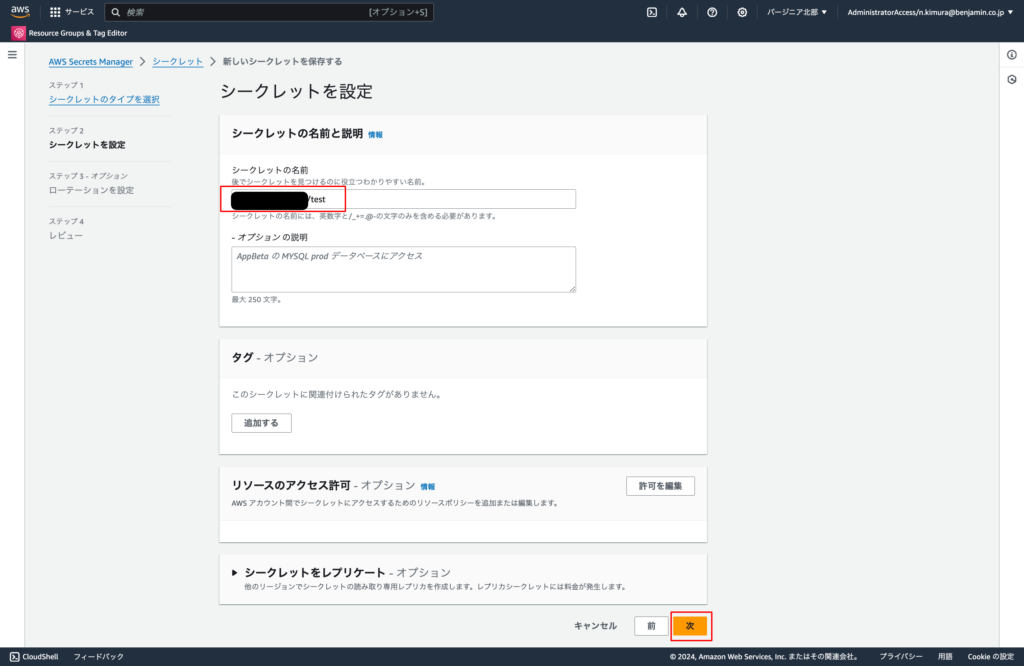
Task: Click the 追加する tag button
Action: (x=261, y=423)
